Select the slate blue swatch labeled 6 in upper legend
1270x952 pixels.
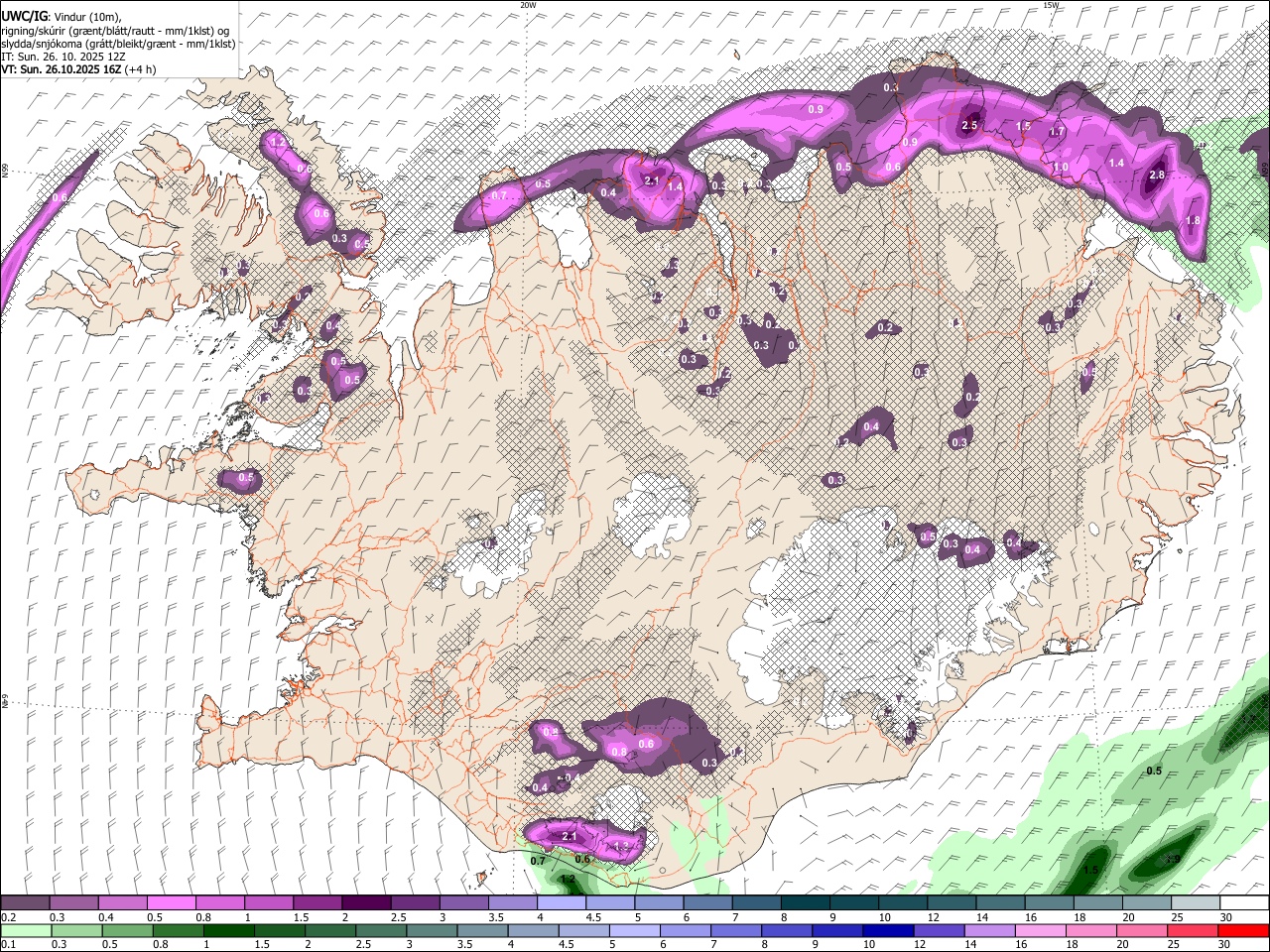click(708, 903)
